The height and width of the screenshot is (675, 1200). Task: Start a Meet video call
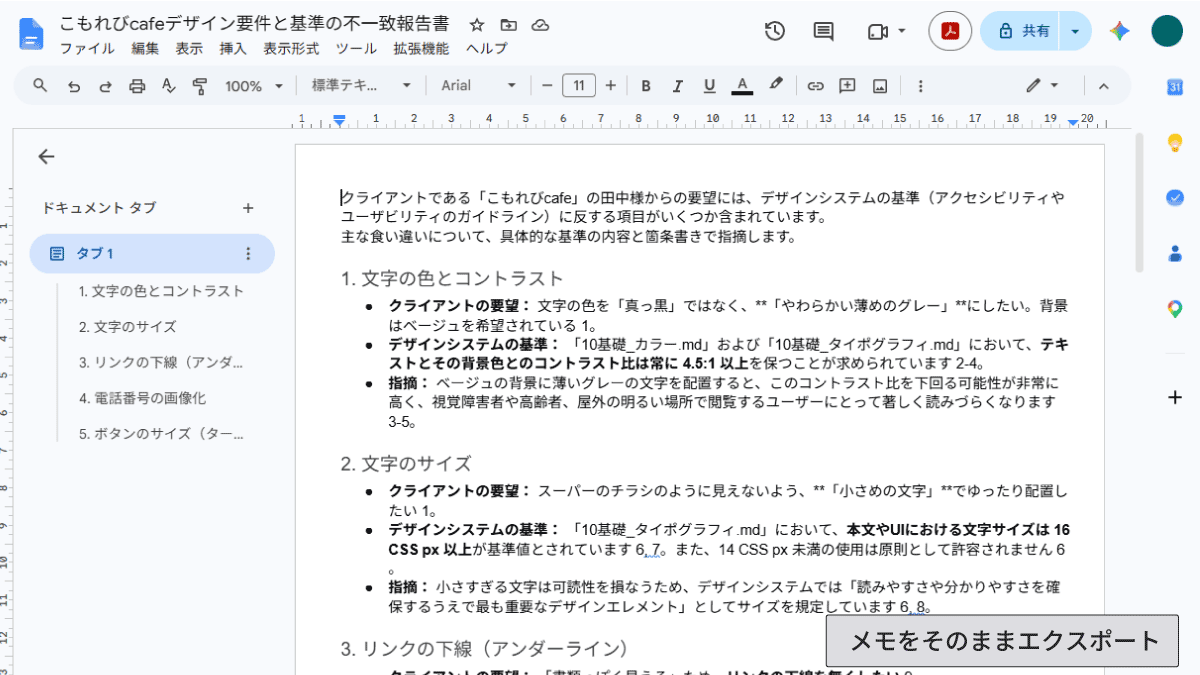tap(877, 31)
